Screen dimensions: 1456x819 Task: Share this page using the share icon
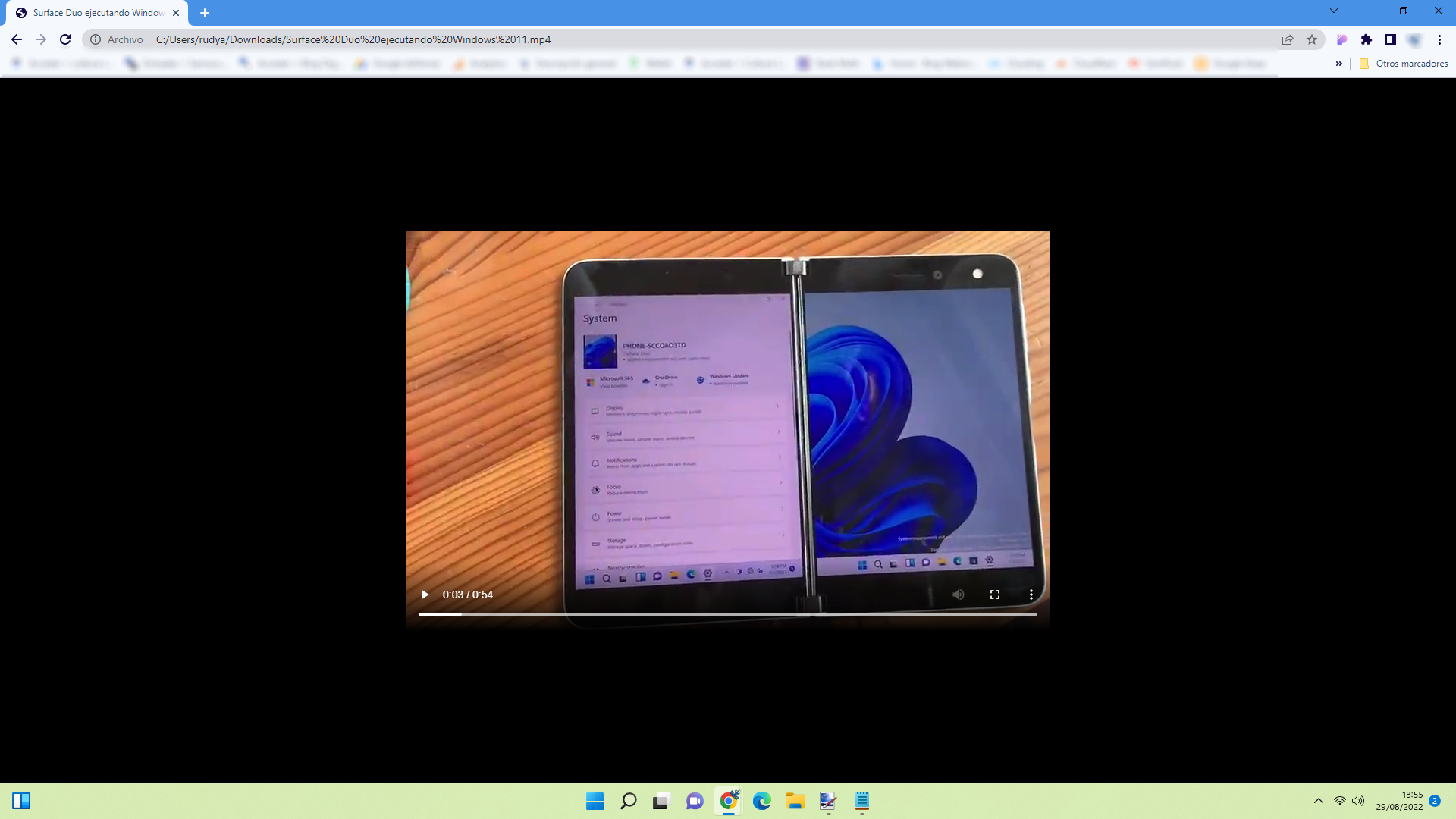tap(1288, 39)
